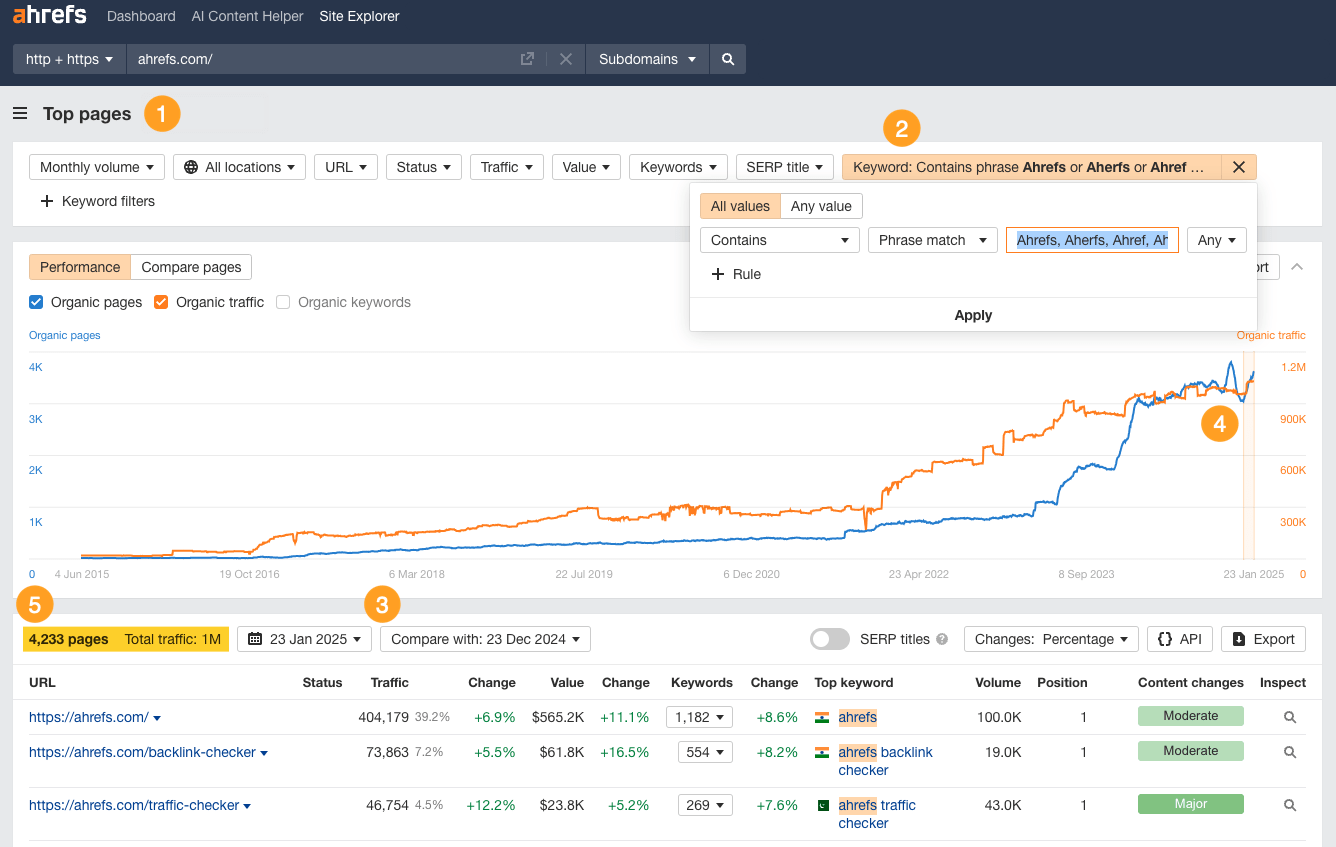Switch to the Compare pages tab

(190, 267)
